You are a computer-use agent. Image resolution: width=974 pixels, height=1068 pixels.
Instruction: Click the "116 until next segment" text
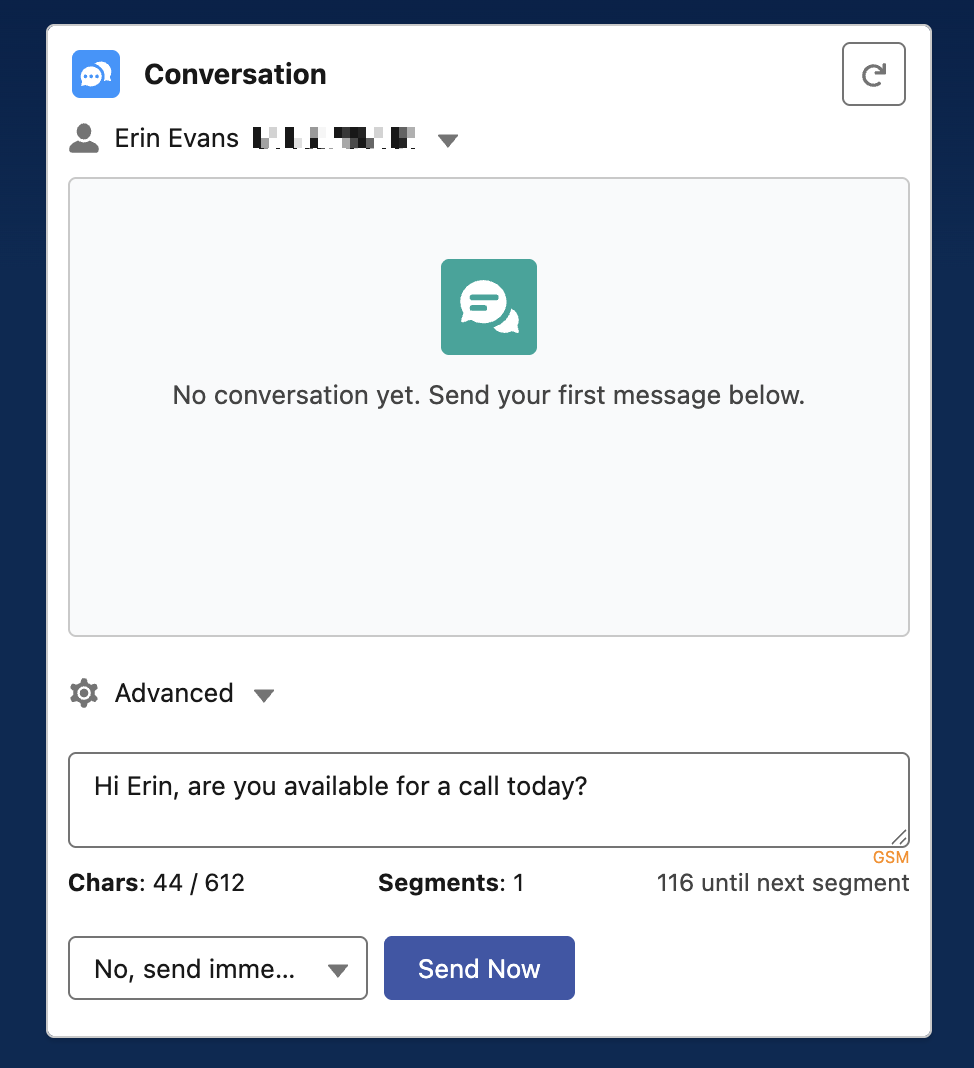[x=783, y=883]
